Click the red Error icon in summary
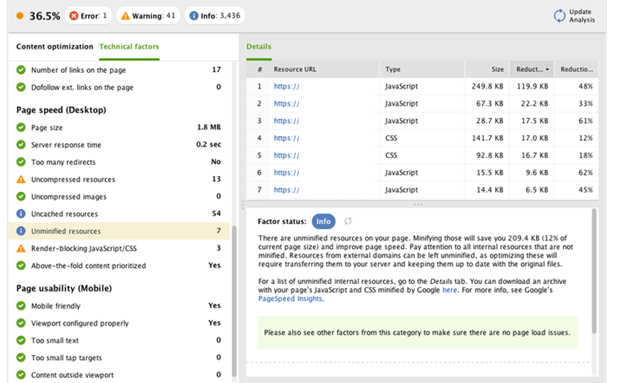618x383 pixels. [x=73, y=16]
